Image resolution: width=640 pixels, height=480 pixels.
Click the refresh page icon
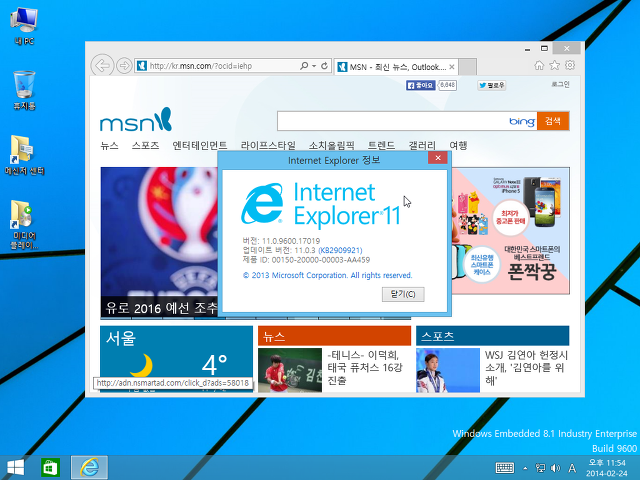[324, 66]
